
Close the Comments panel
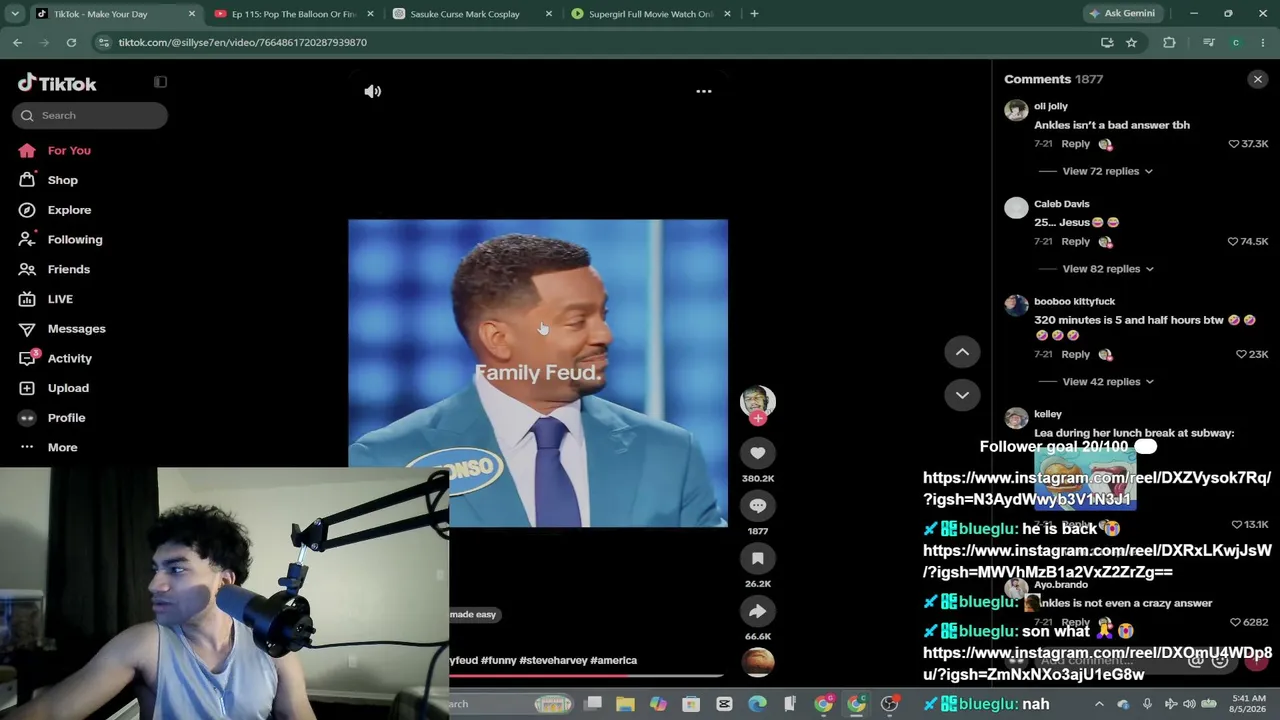1257,79
